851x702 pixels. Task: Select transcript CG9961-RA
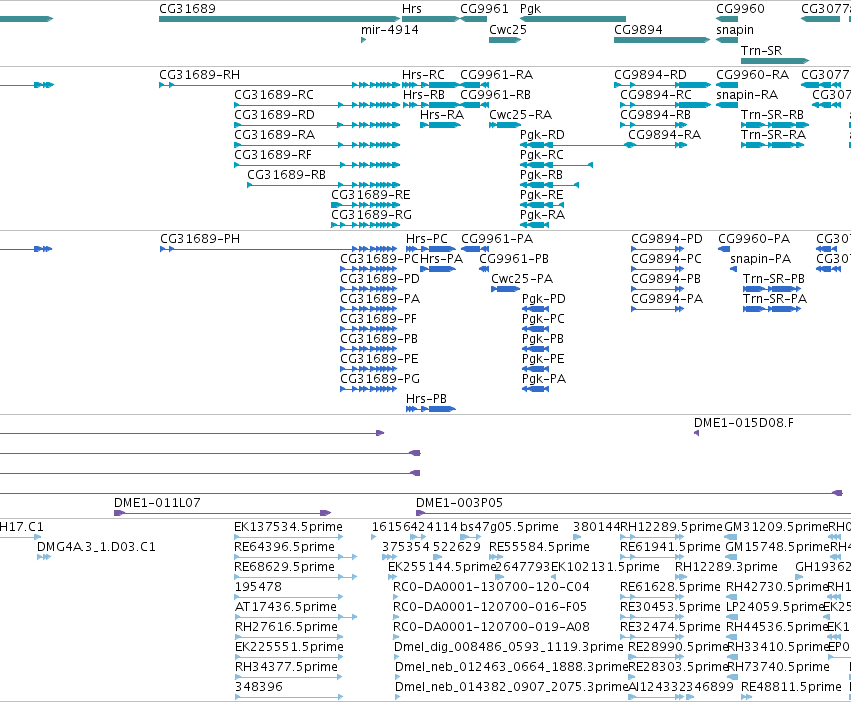[474, 85]
